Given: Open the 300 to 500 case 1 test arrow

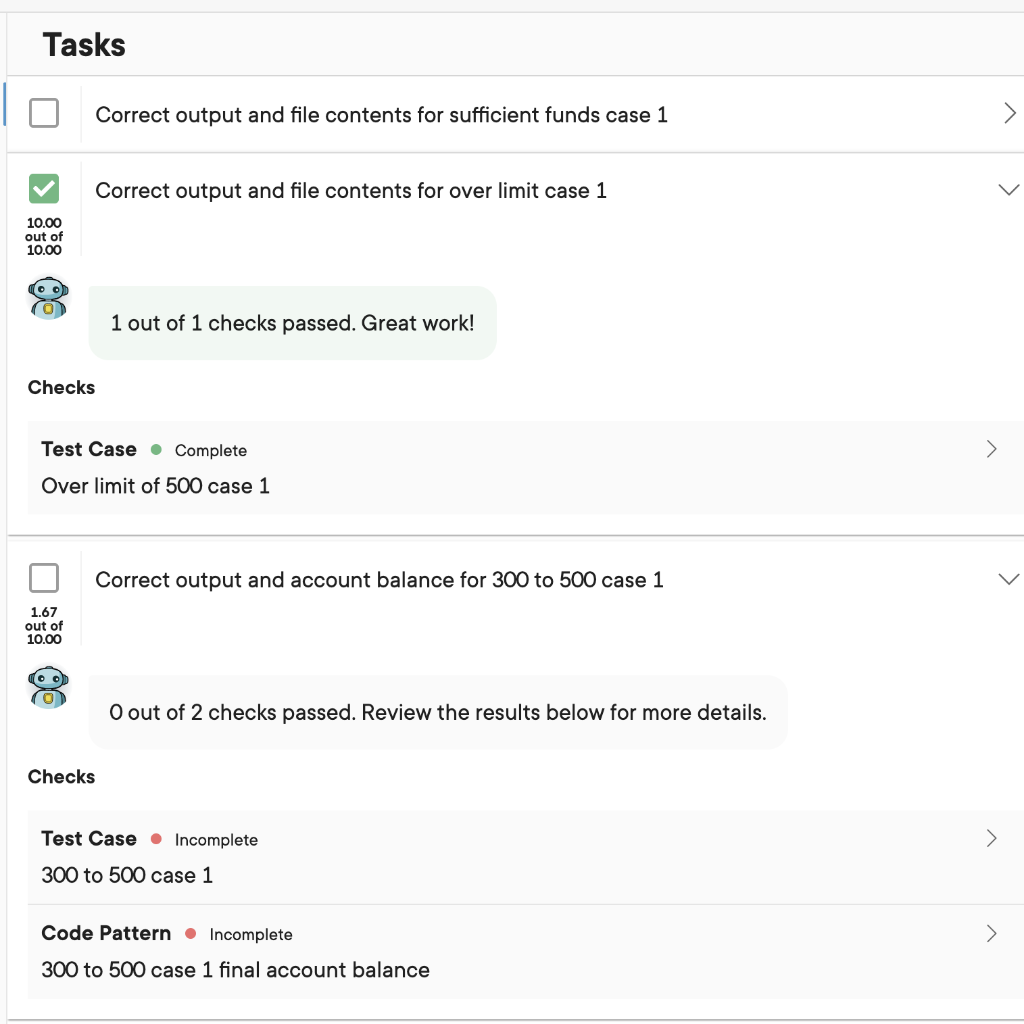Looking at the screenshot, I should coord(991,839).
